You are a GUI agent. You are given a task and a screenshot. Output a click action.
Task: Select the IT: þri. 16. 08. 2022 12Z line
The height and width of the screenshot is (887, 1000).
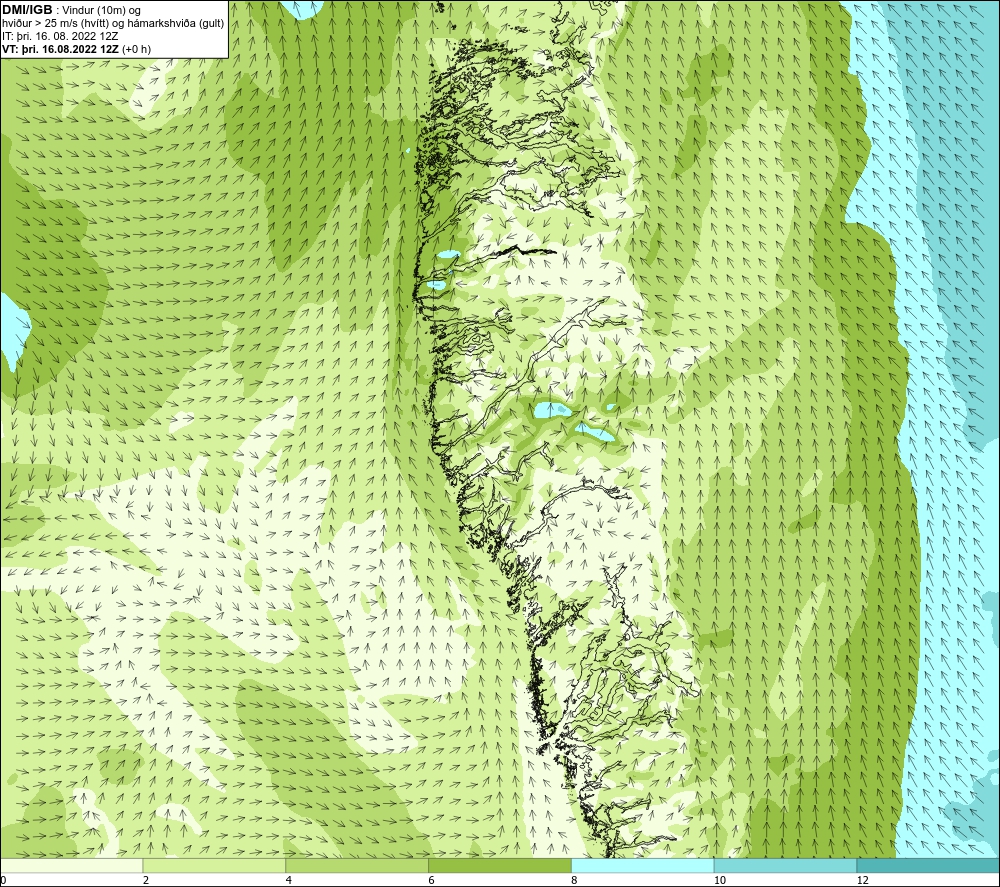[60, 36]
